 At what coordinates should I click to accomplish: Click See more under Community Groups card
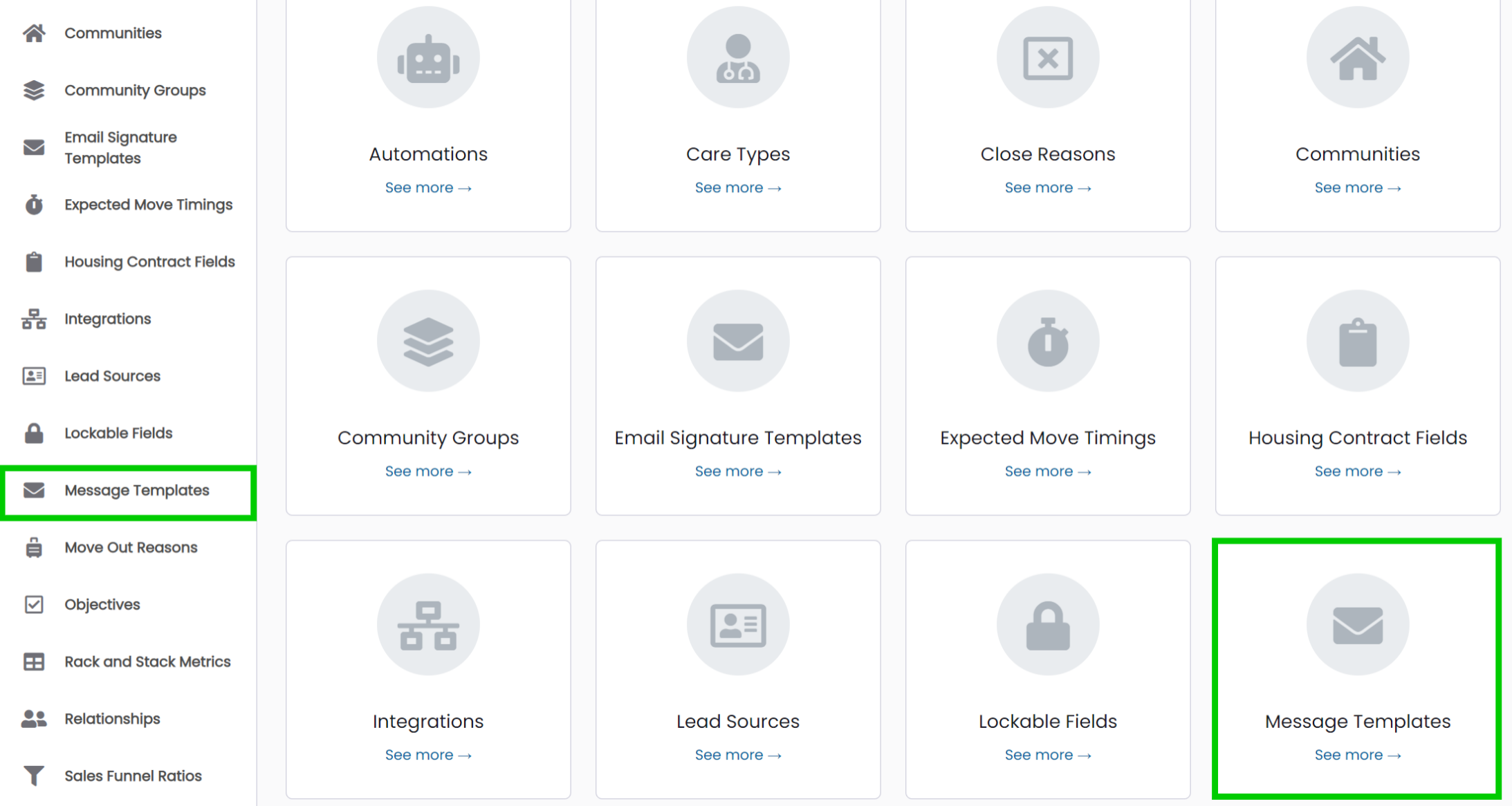pyautogui.click(x=428, y=471)
